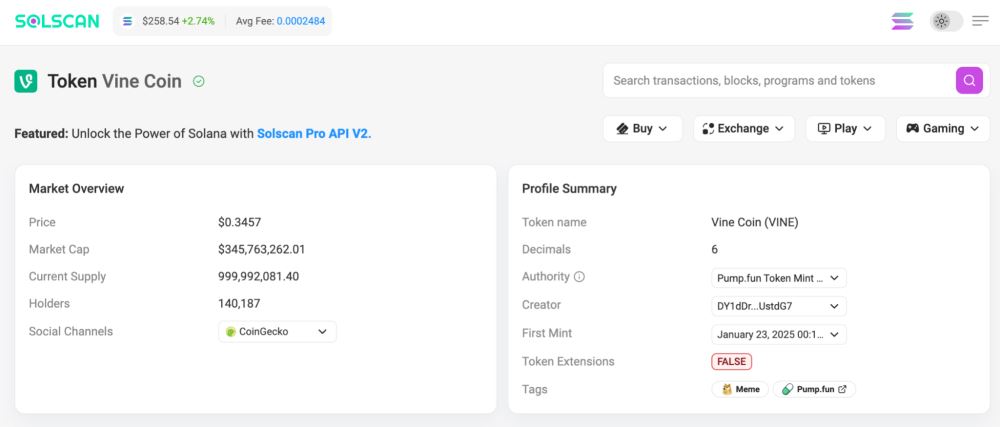The image size is (1000, 427).
Task: Follow the Solscan Pro API V2 link
Action: [314, 134]
